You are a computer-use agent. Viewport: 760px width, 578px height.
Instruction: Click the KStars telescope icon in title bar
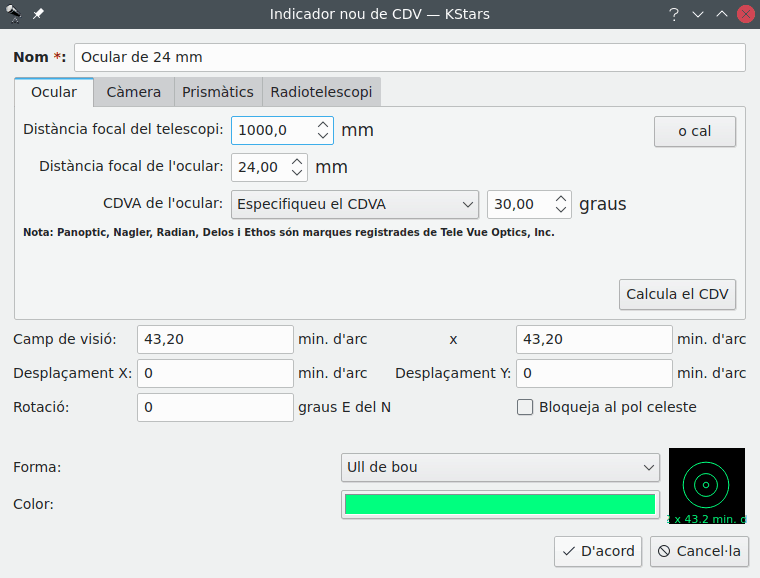pos(15,14)
